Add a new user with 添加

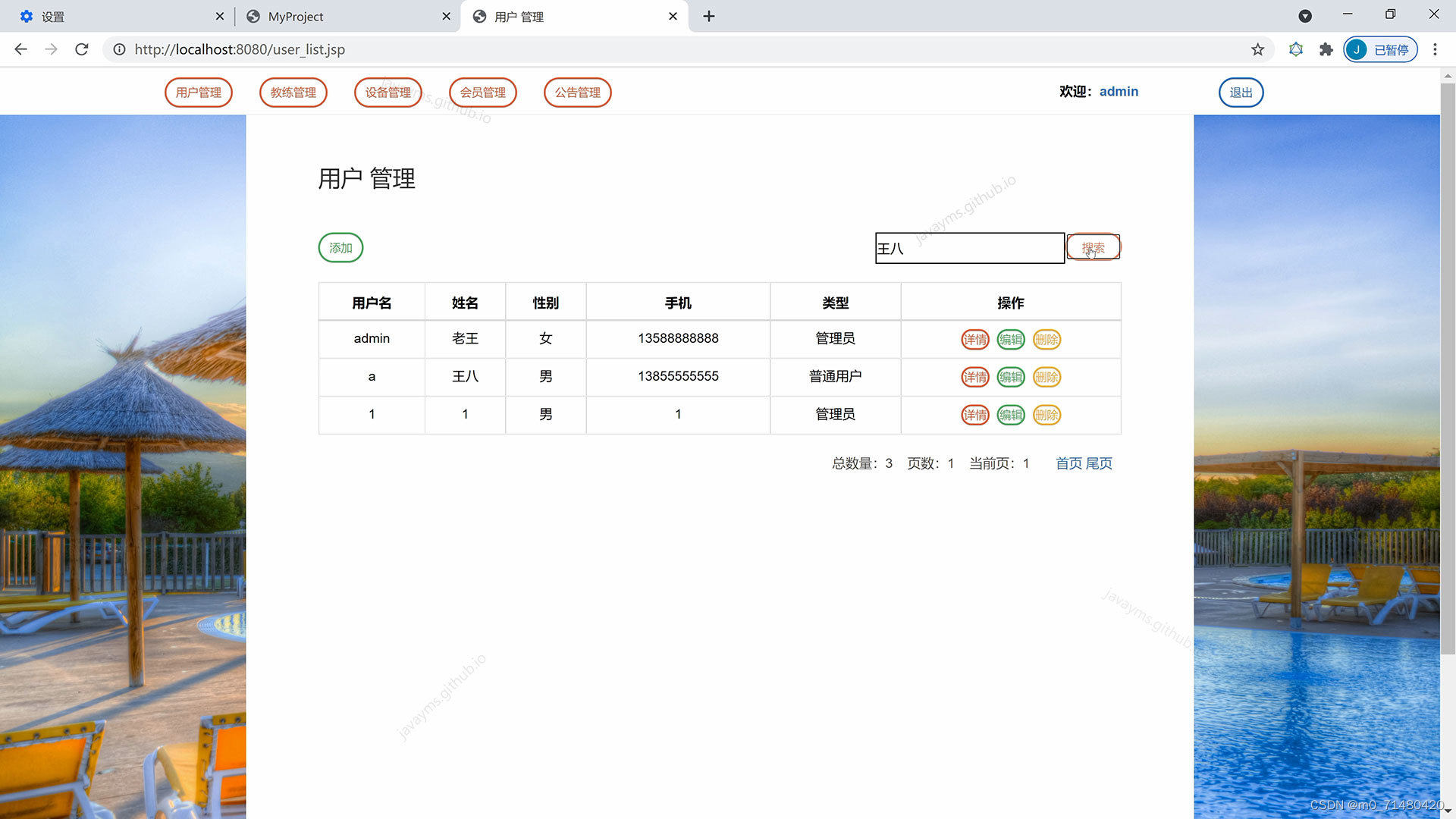pyautogui.click(x=340, y=248)
